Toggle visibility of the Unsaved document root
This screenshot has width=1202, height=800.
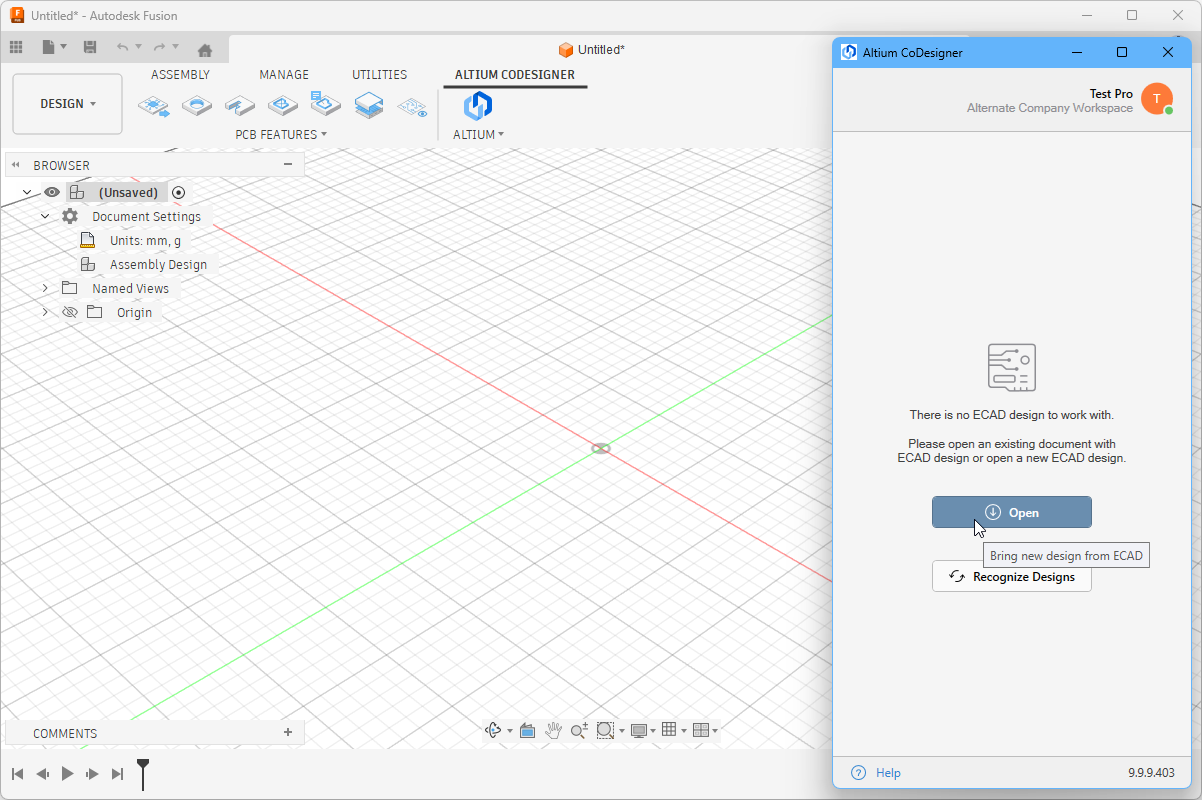(x=52, y=191)
